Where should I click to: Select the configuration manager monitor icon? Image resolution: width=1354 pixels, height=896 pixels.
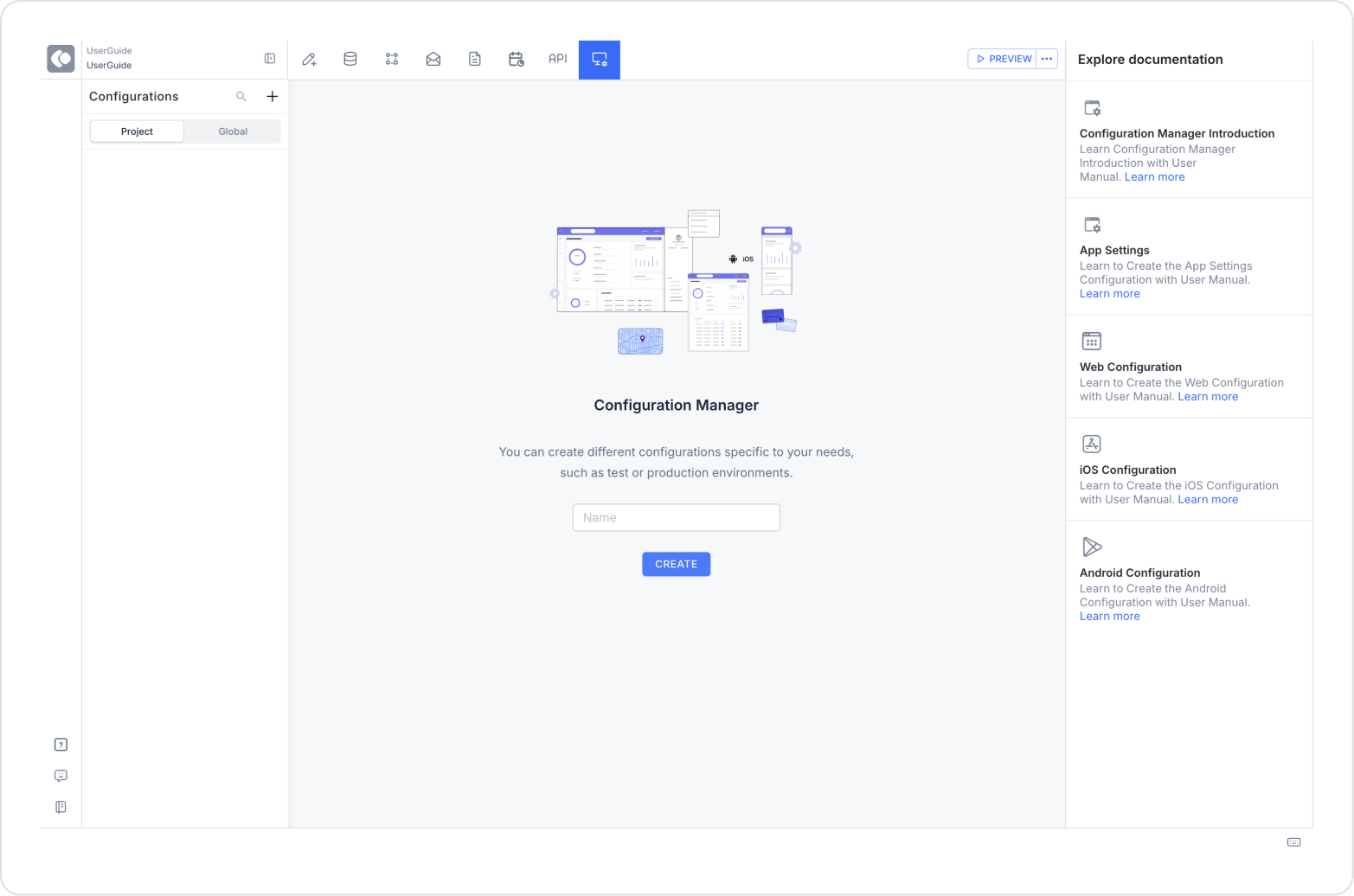click(600, 60)
